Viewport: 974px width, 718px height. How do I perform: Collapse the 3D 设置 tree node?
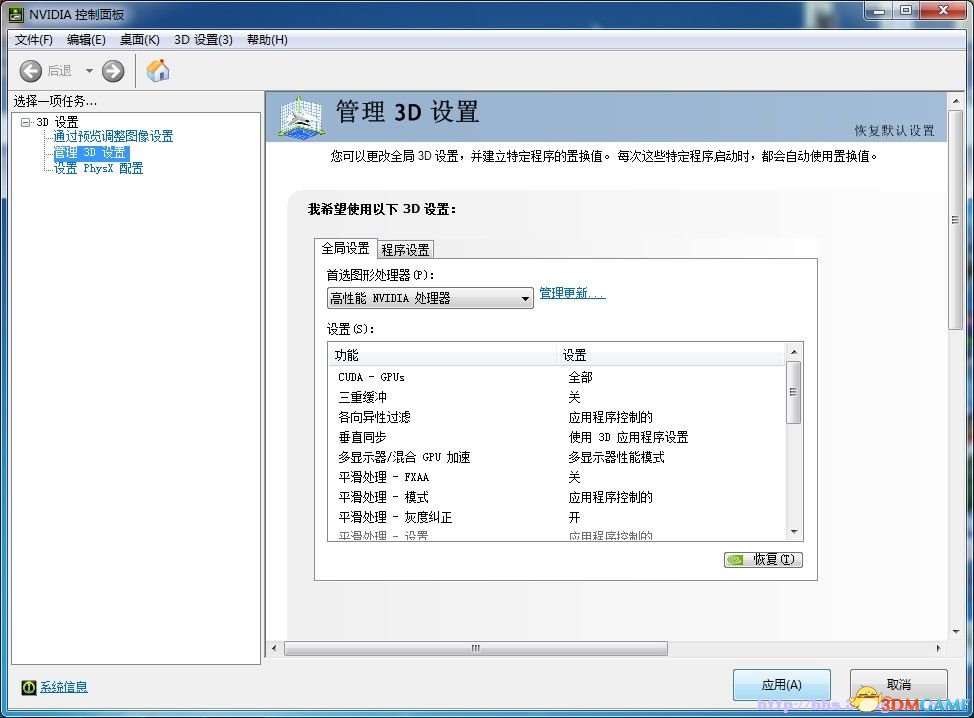25,122
